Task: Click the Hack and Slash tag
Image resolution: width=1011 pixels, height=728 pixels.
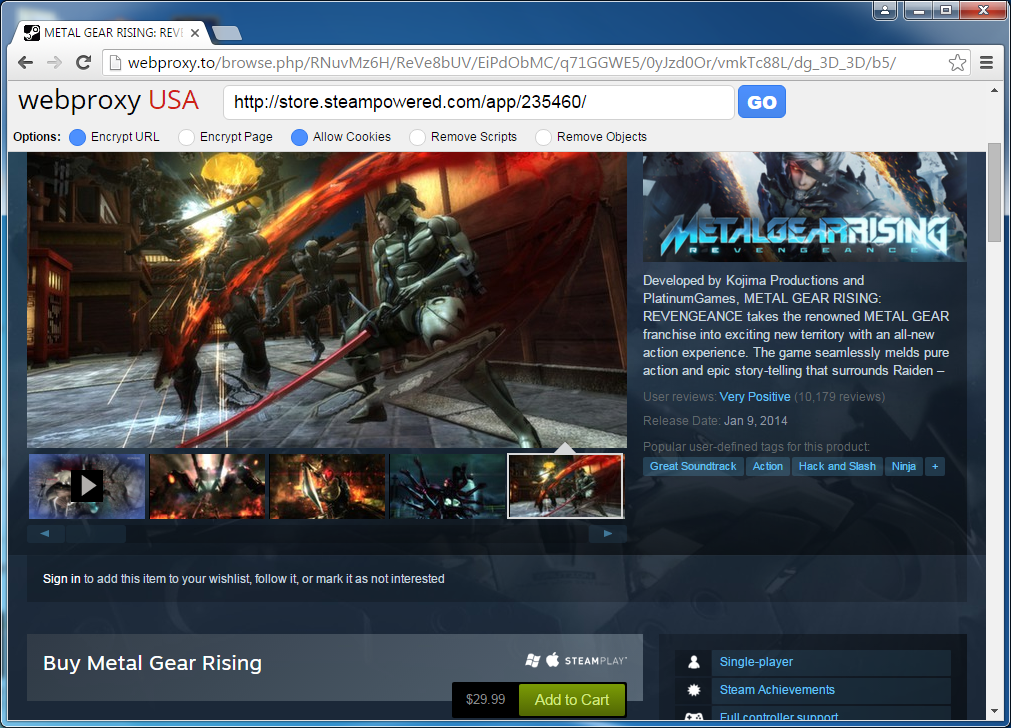Action: pyautogui.click(x=837, y=466)
